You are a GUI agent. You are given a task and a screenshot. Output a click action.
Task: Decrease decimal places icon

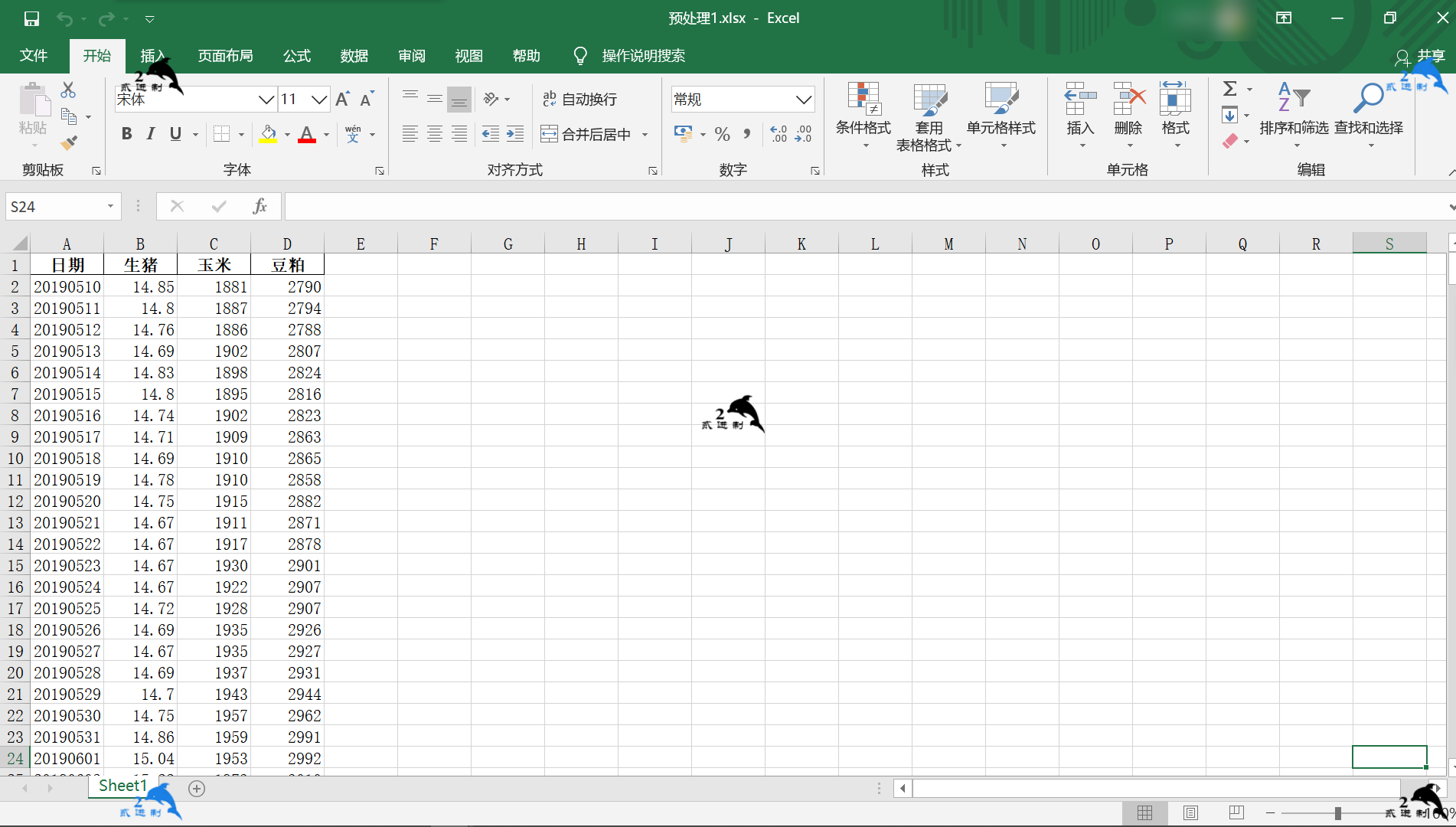coord(803,134)
